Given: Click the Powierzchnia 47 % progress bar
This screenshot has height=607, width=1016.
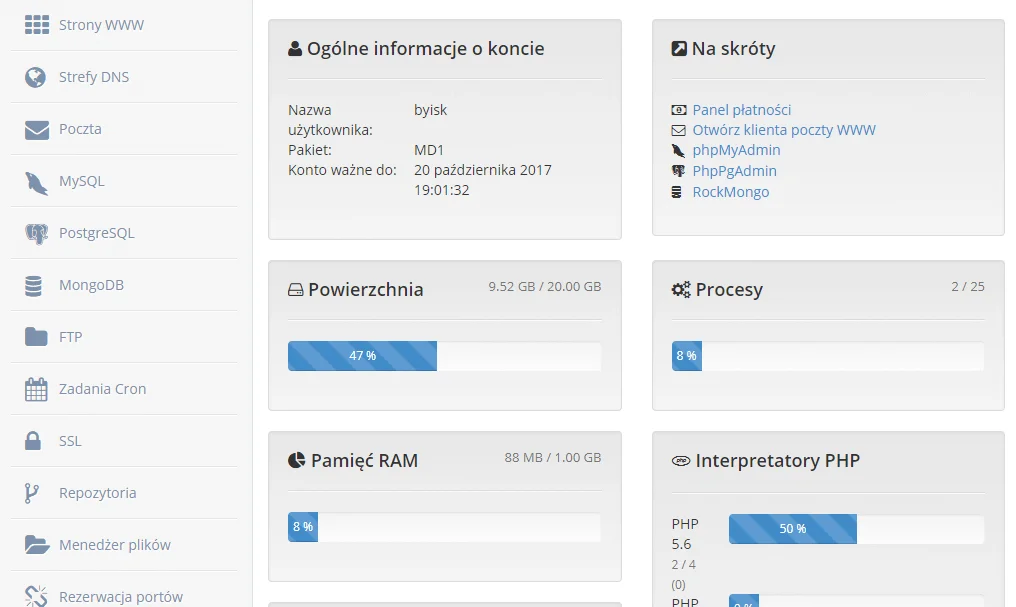Looking at the screenshot, I should click(444, 356).
